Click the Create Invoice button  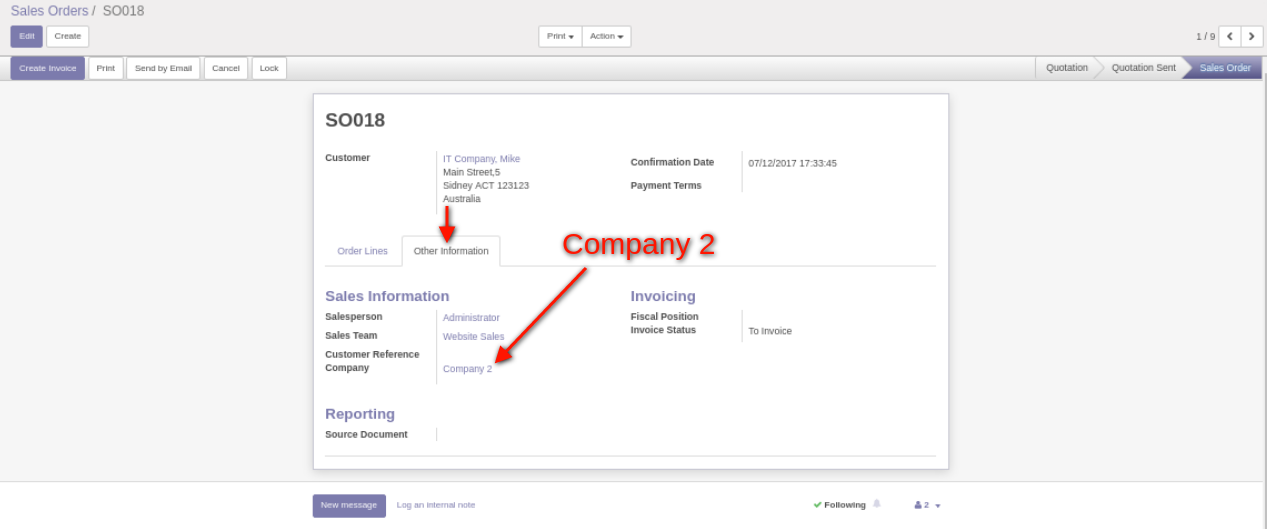click(48, 68)
